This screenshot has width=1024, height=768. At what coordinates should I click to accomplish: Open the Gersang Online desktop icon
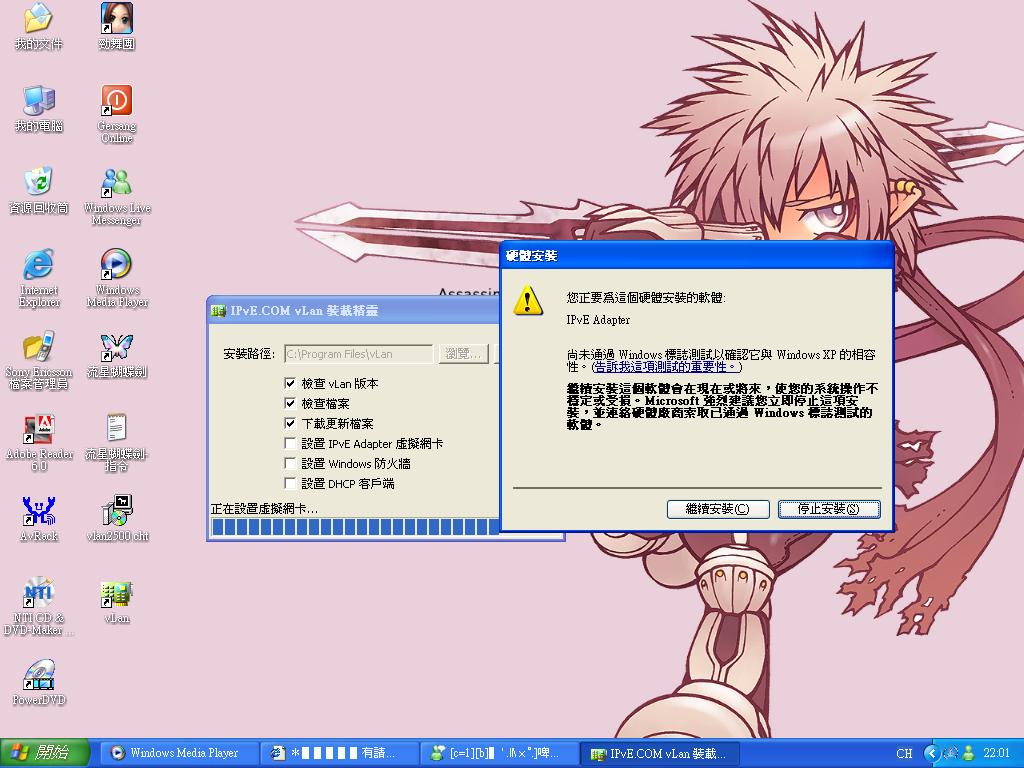tap(117, 102)
